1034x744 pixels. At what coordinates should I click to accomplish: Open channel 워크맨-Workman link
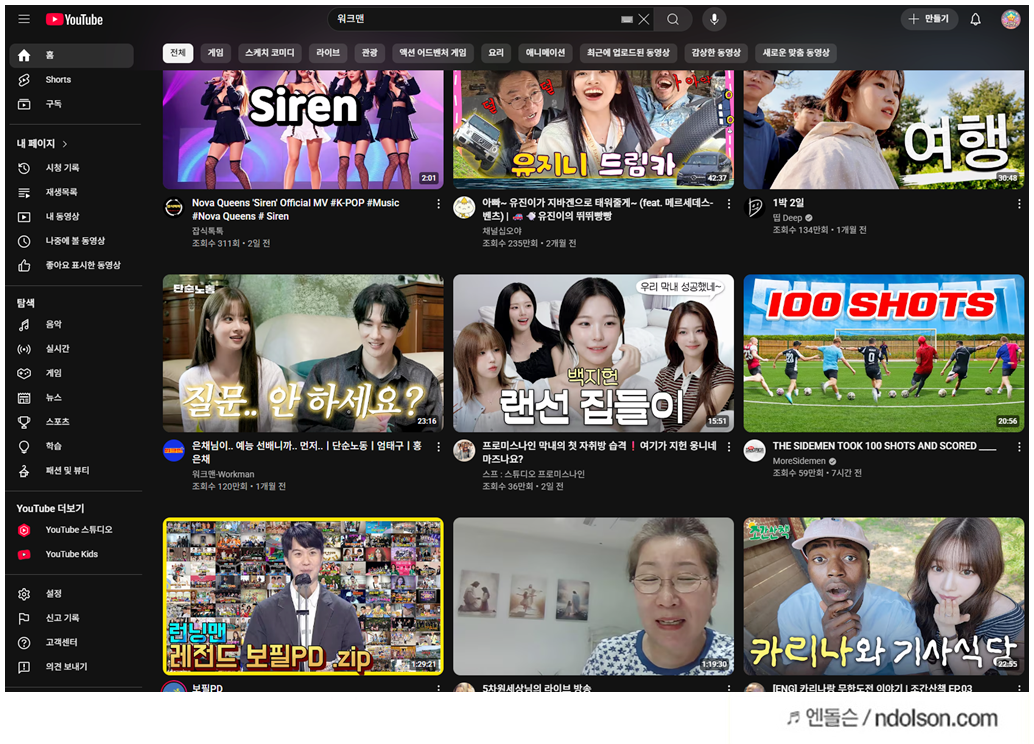(x=223, y=474)
